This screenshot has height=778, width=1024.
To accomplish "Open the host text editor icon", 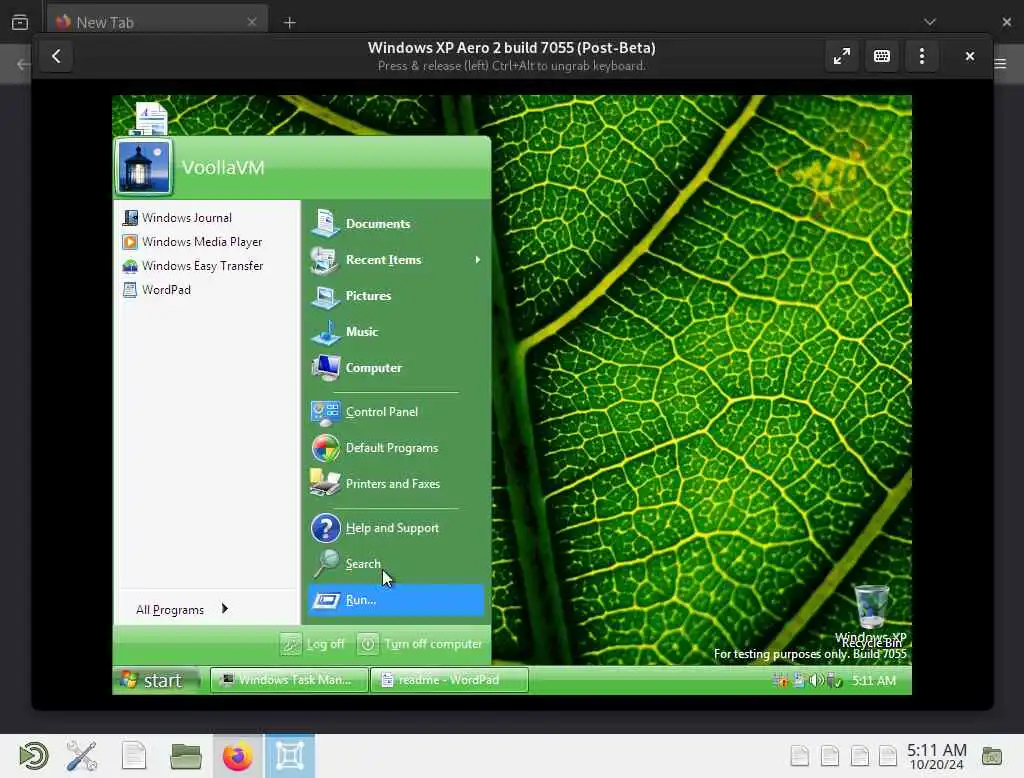I will (134, 756).
